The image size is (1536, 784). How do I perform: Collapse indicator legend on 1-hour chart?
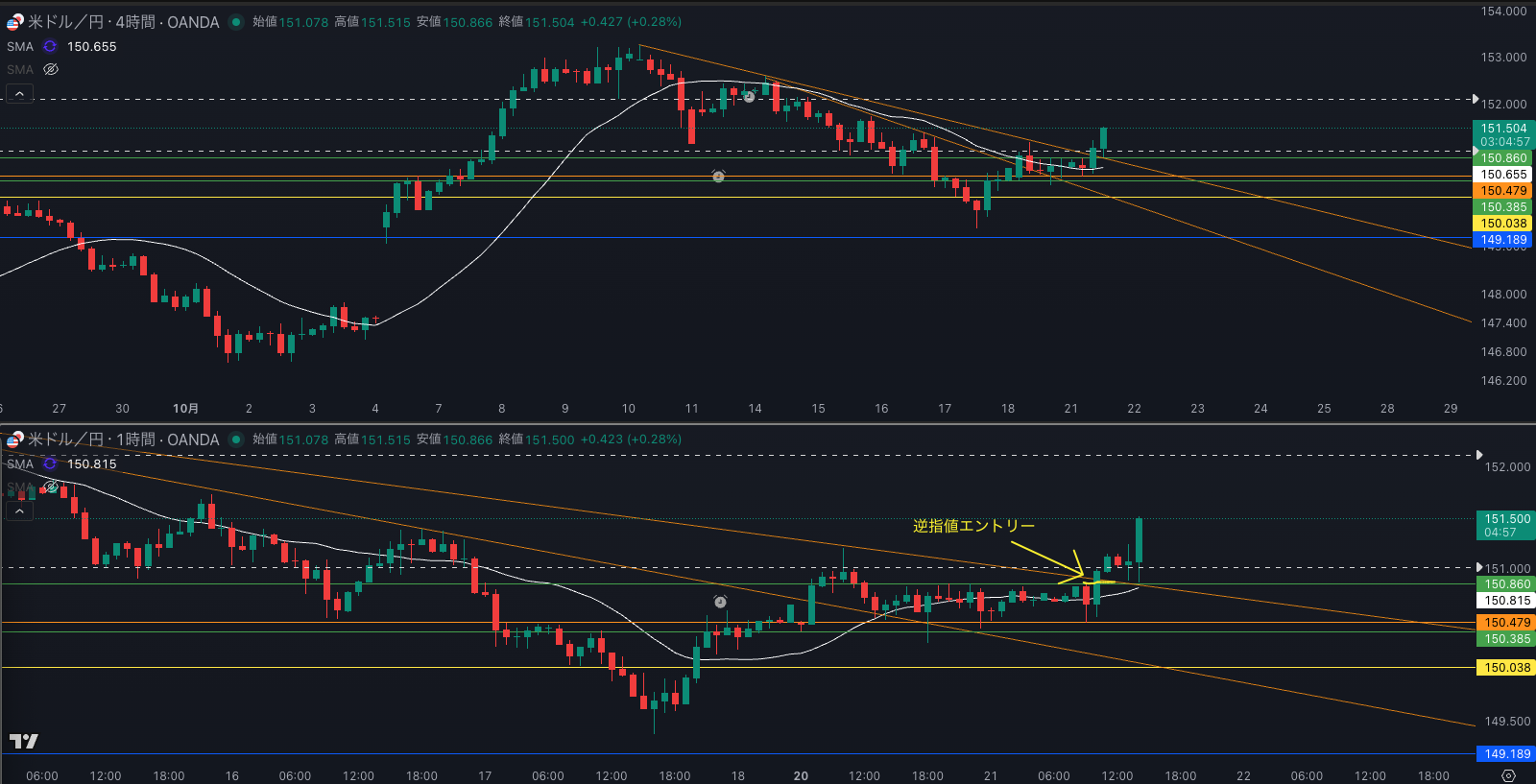19,511
